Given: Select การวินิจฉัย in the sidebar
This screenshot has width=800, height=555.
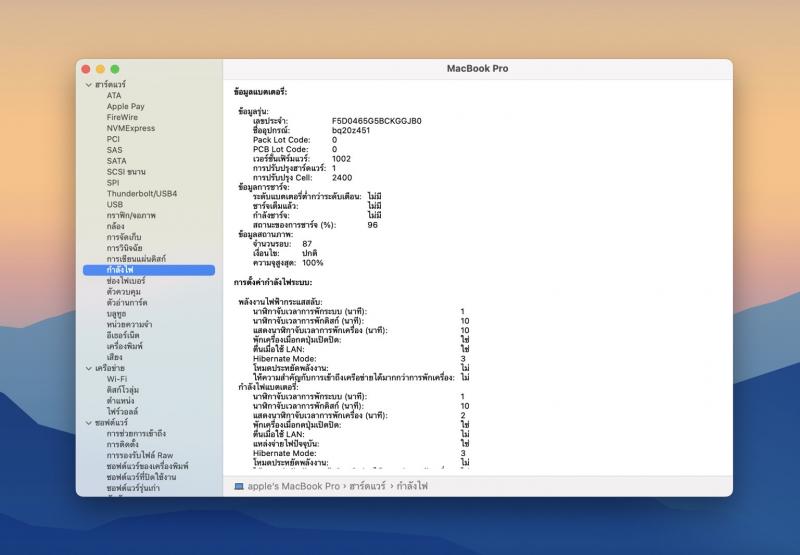Looking at the screenshot, I should [124, 248].
